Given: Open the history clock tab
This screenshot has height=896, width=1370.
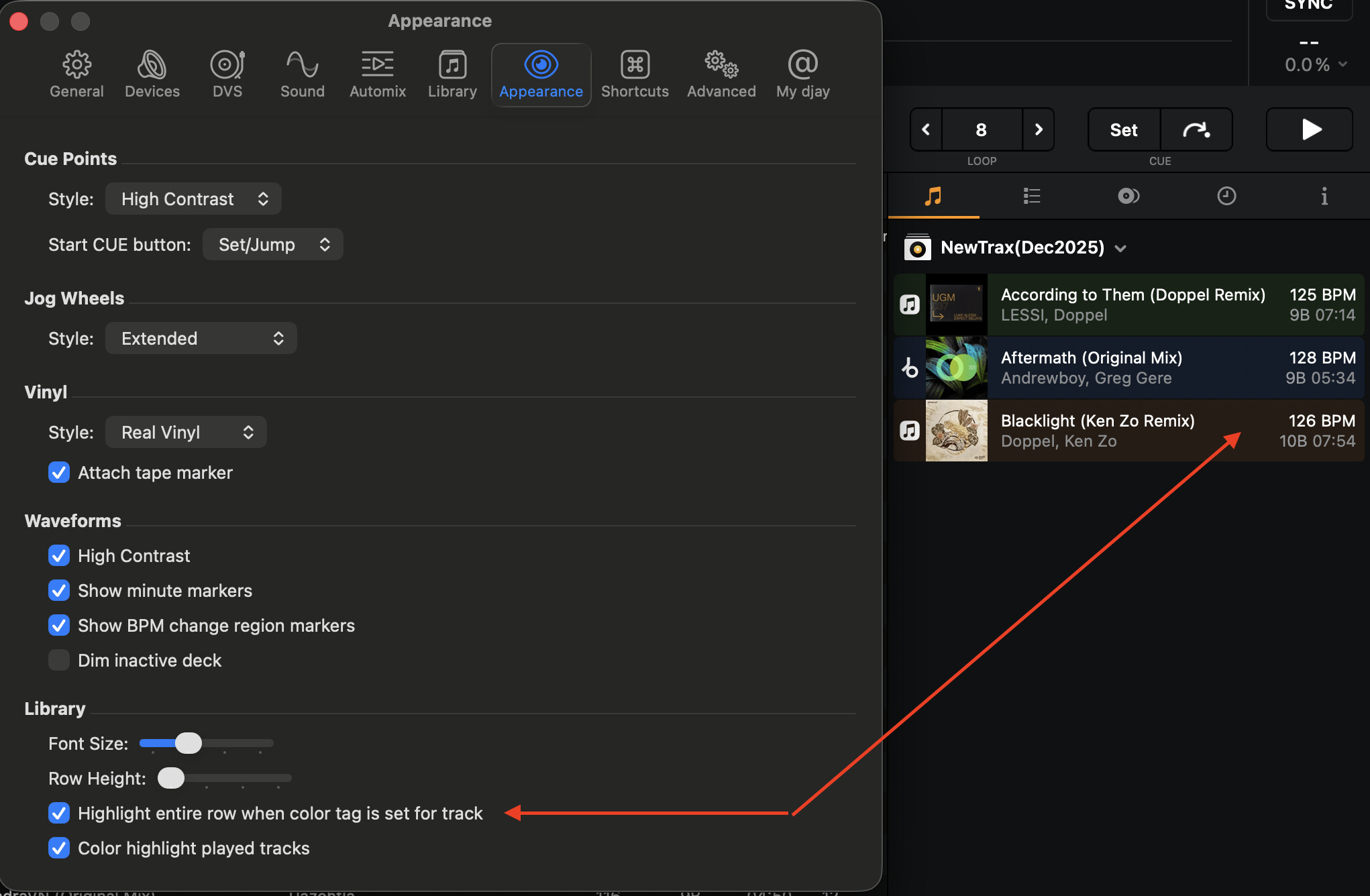Looking at the screenshot, I should 1226,196.
